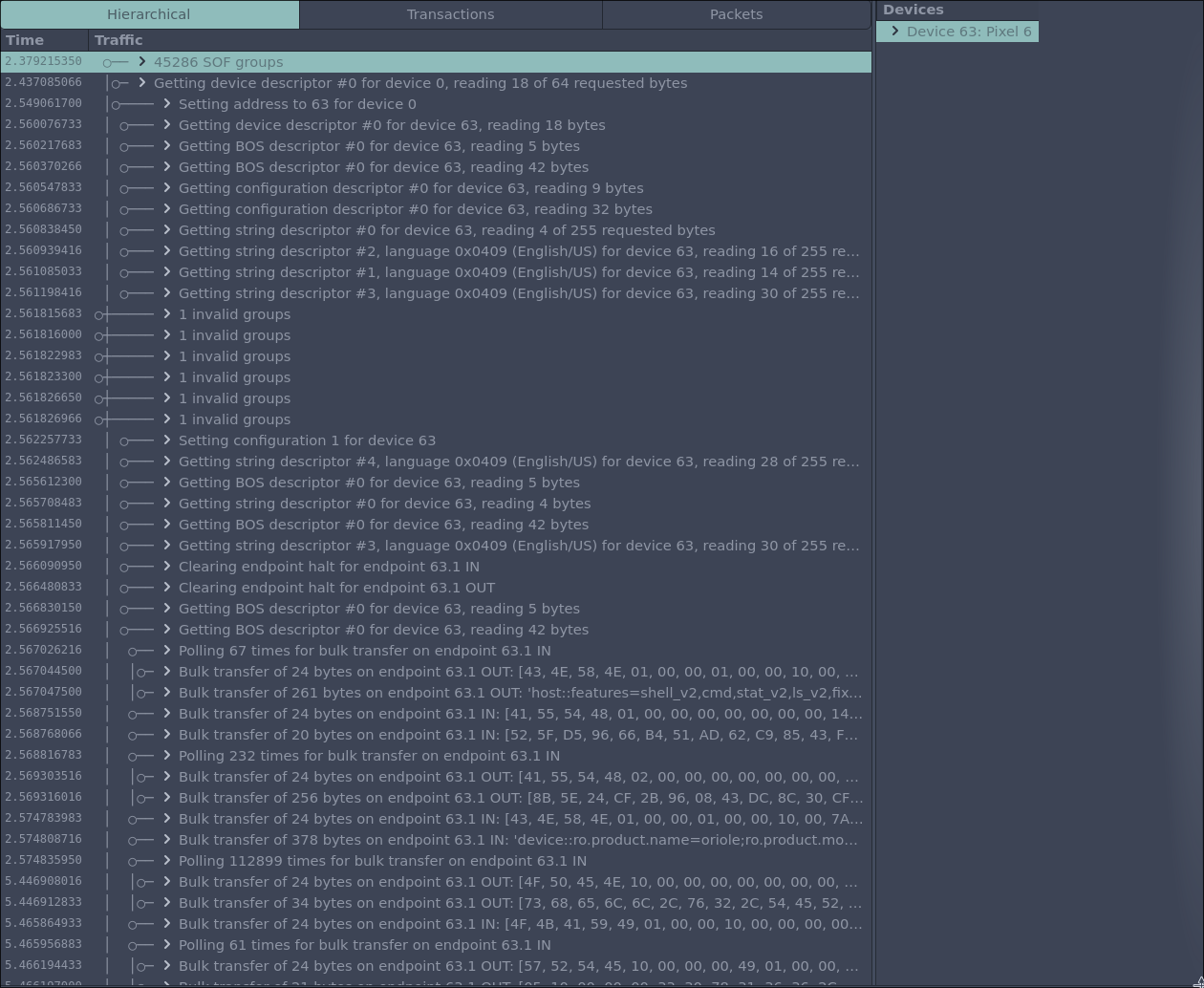Select the Hierarchical tab
Viewport: 1204px width, 988px height.
point(148,14)
